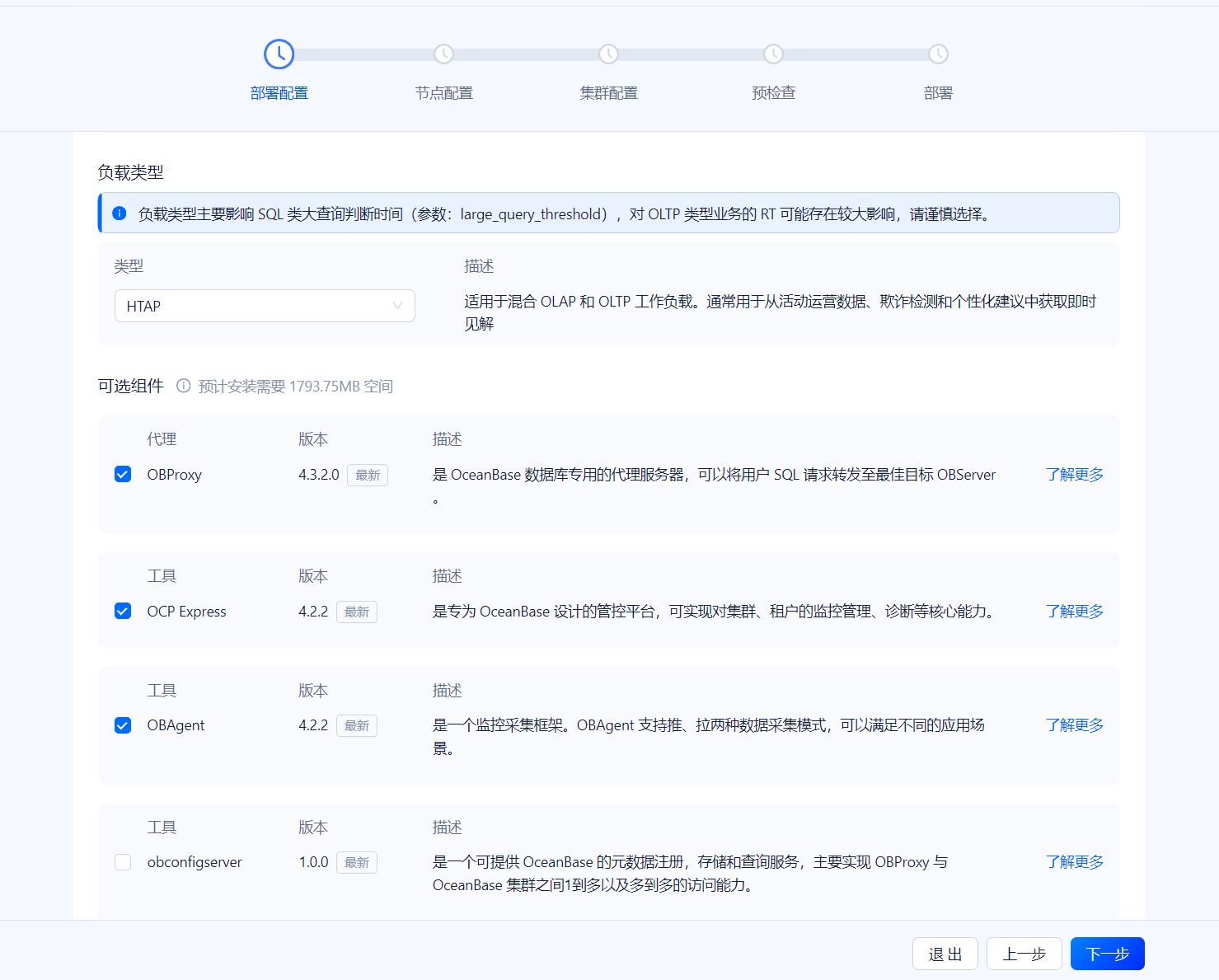Check the obconfigserver checkbox
Screen dimensions: 1219x980
click(x=123, y=862)
